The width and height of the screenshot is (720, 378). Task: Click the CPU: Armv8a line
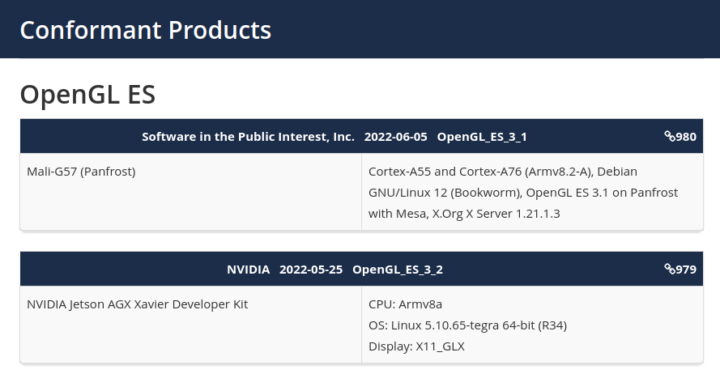click(405, 304)
